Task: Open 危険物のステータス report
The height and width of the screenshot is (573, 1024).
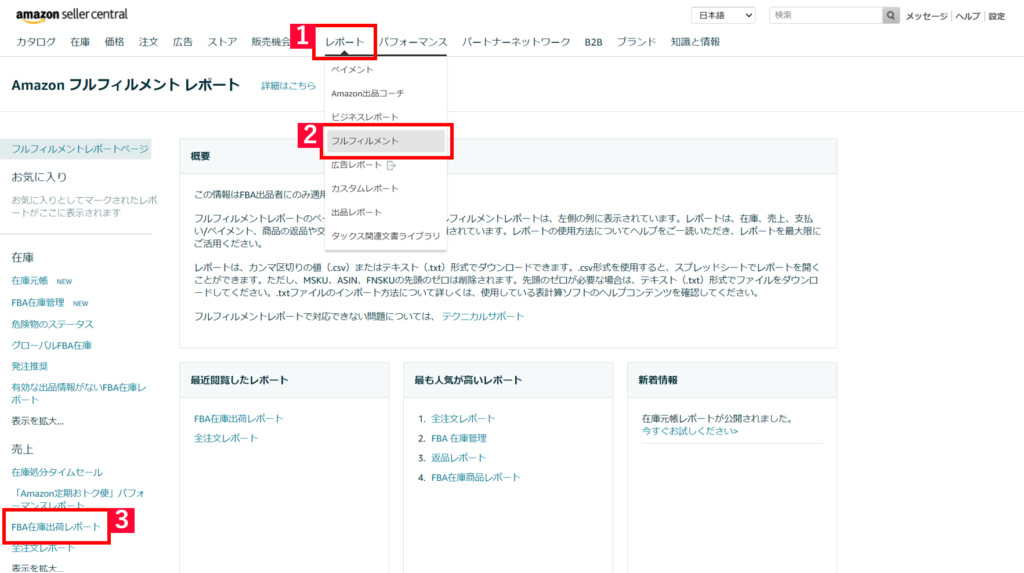Action: pos(52,324)
